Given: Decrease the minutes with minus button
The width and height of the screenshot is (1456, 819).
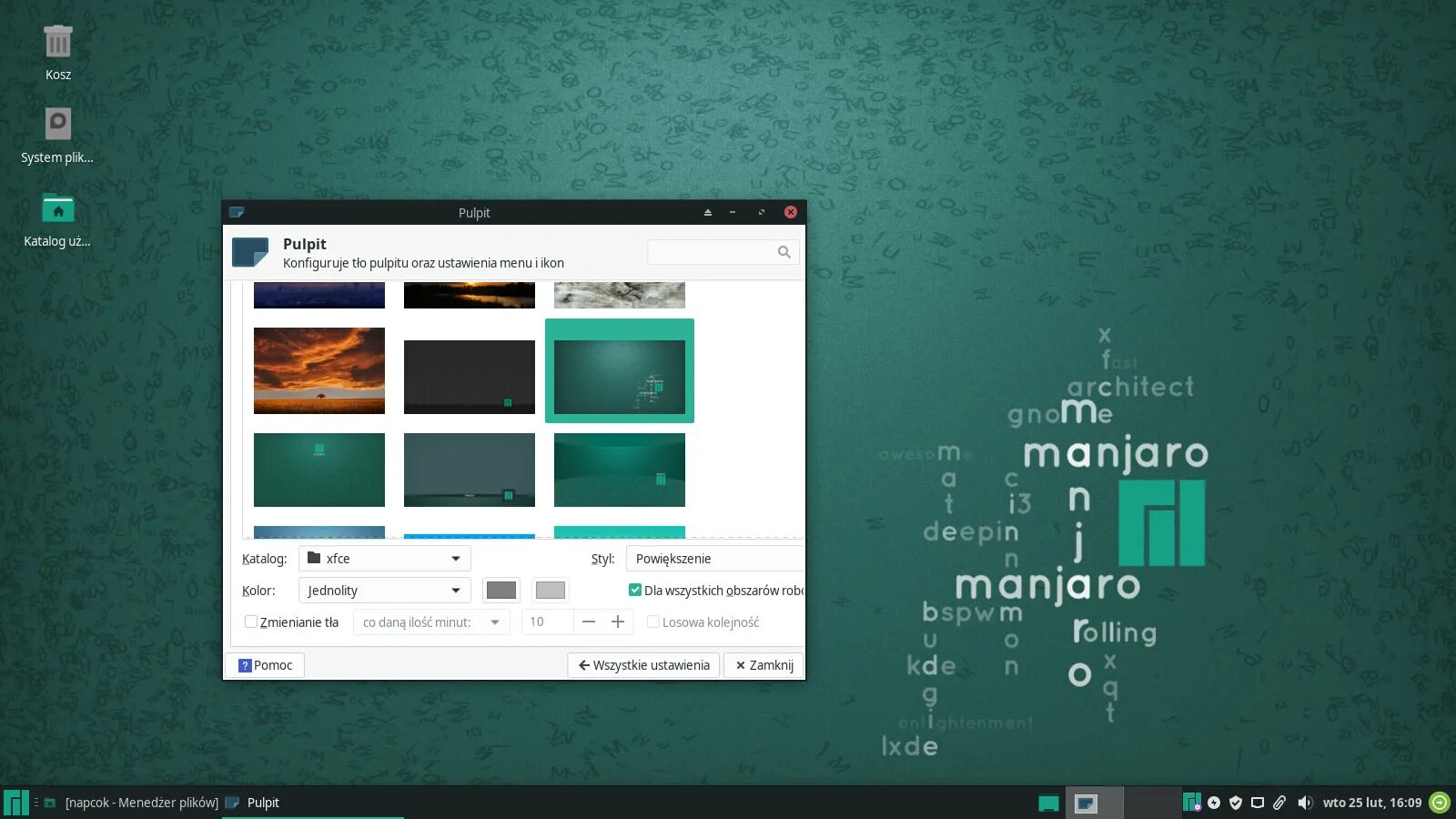Looking at the screenshot, I should pyautogui.click(x=589, y=622).
